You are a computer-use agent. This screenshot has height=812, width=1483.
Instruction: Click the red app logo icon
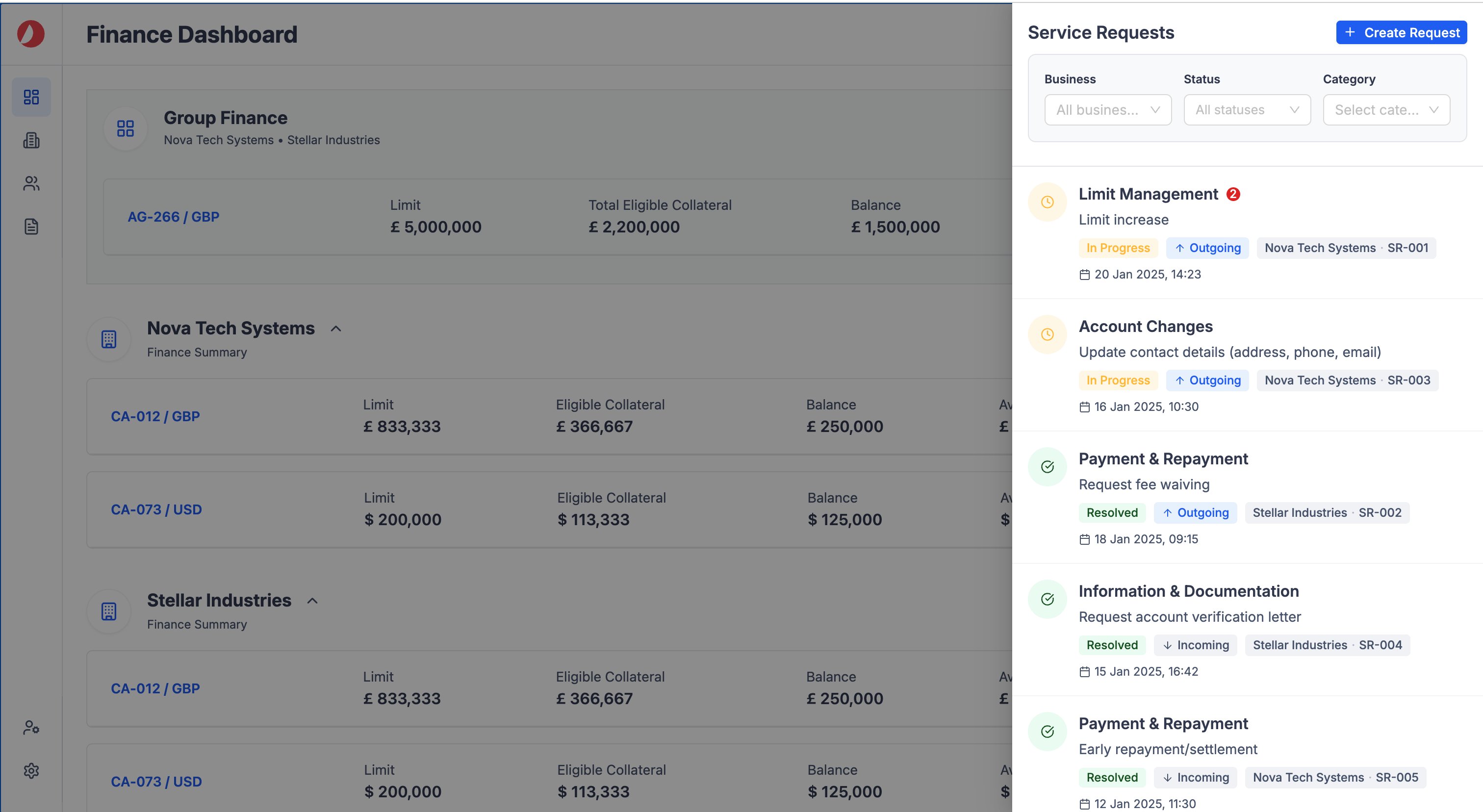click(x=31, y=34)
